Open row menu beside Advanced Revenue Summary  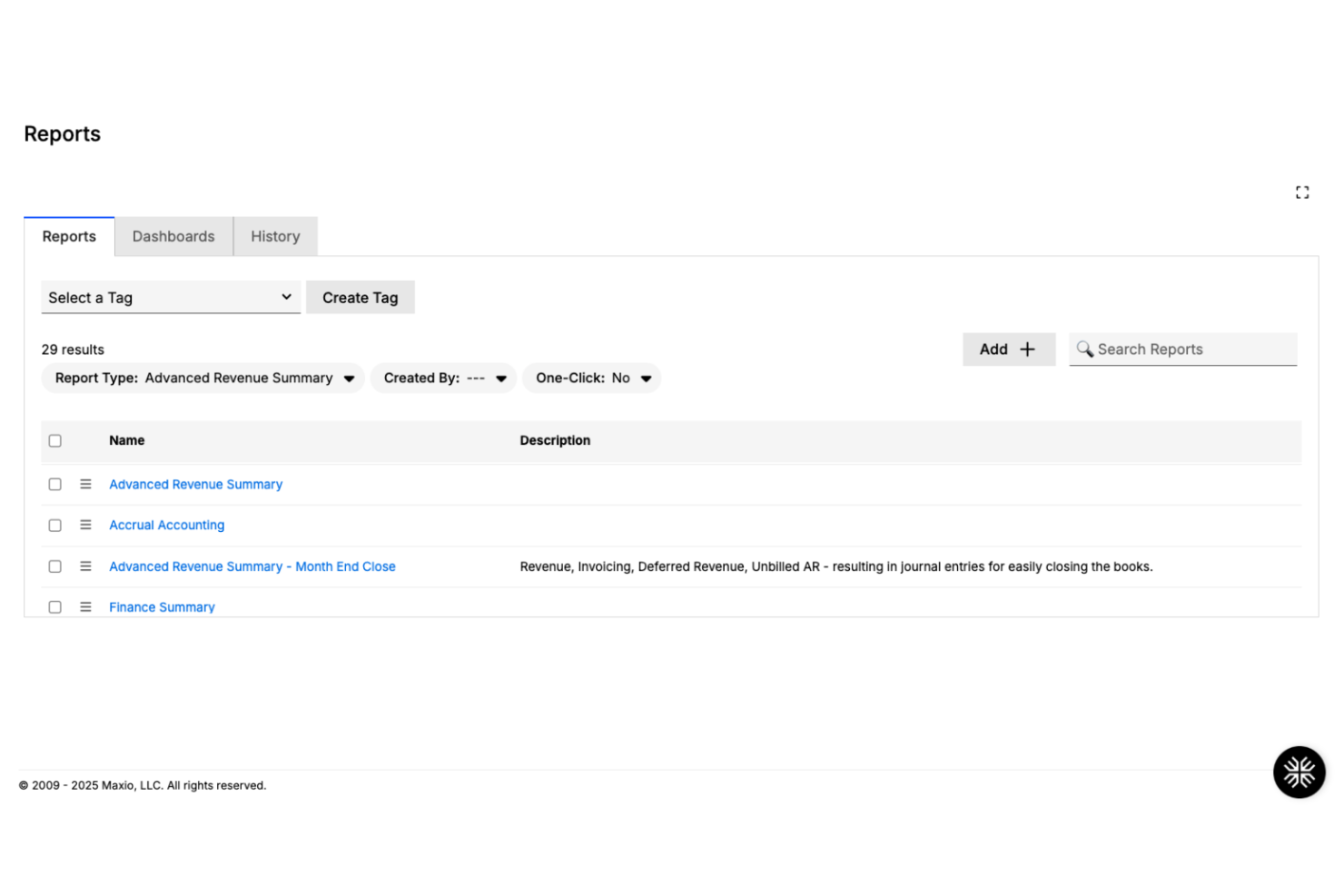tap(84, 484)
